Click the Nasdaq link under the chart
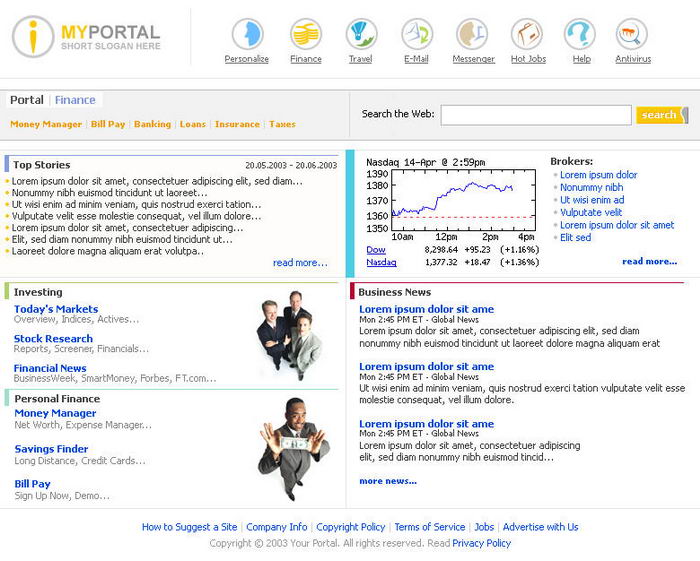Screen dimensions: 700x561 click(x=381, y=262)
